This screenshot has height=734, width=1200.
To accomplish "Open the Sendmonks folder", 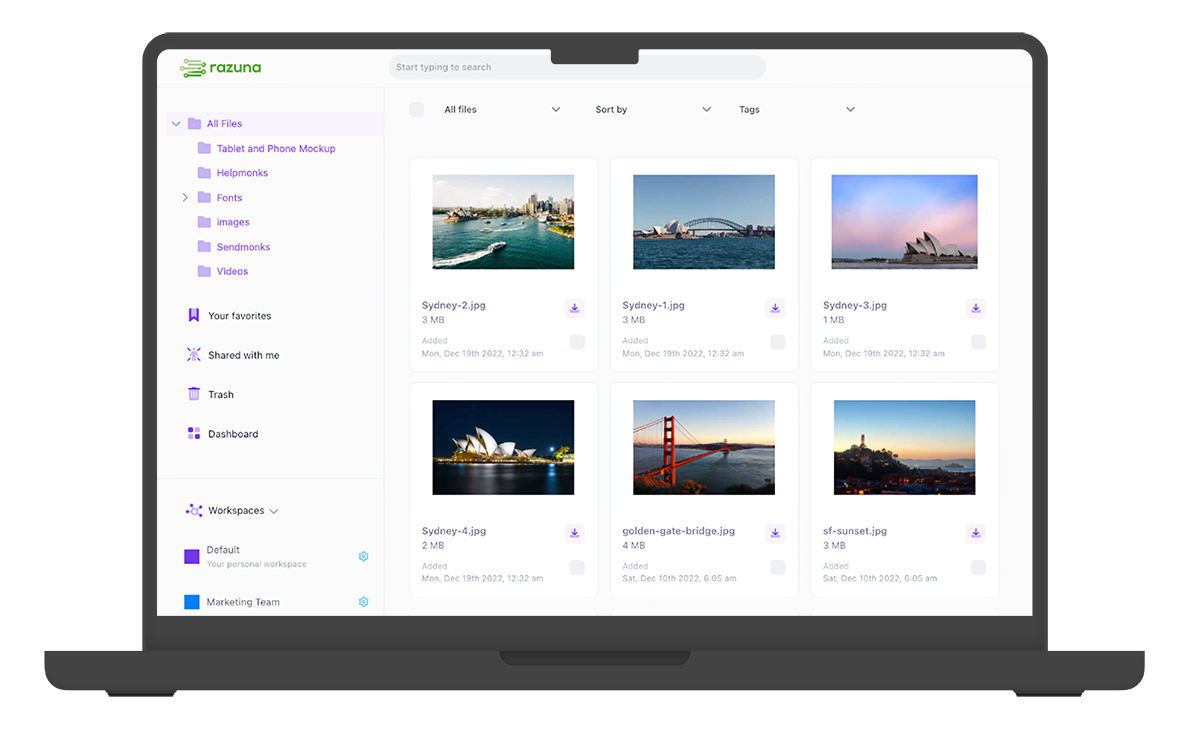I will point(243,246).
